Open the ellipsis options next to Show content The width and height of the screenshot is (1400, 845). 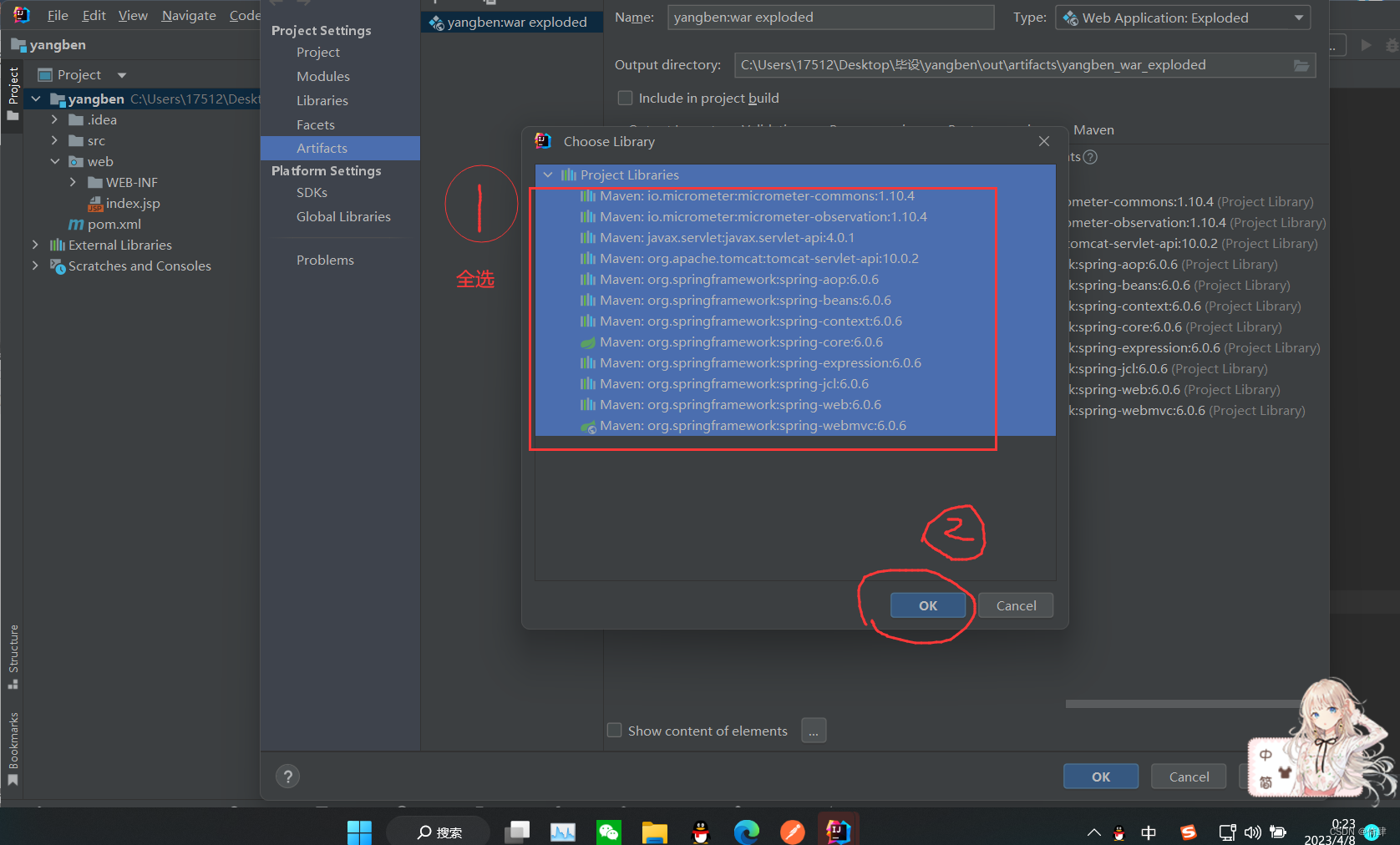coord(814,731)
